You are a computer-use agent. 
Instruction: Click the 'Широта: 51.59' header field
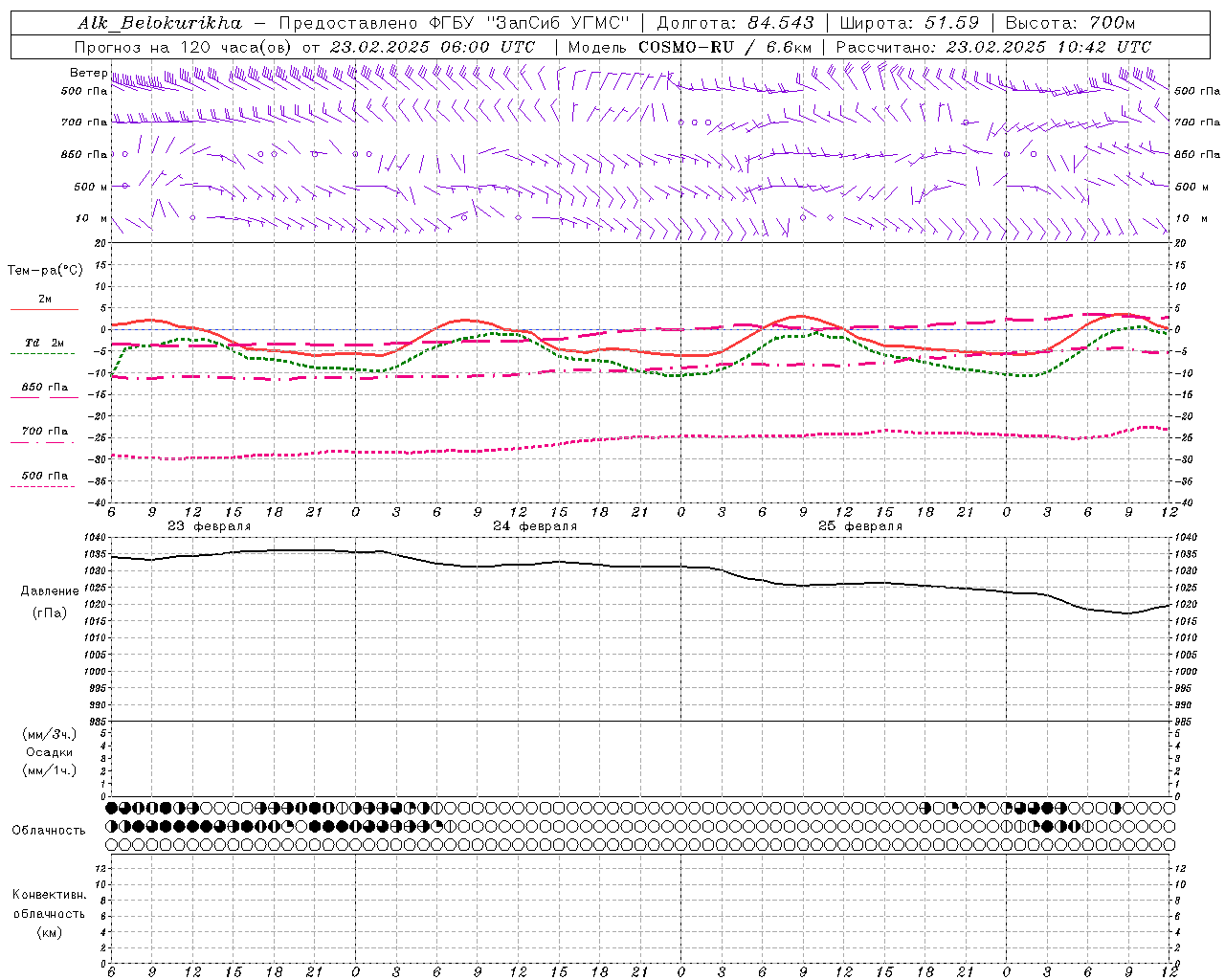point(909,23)
